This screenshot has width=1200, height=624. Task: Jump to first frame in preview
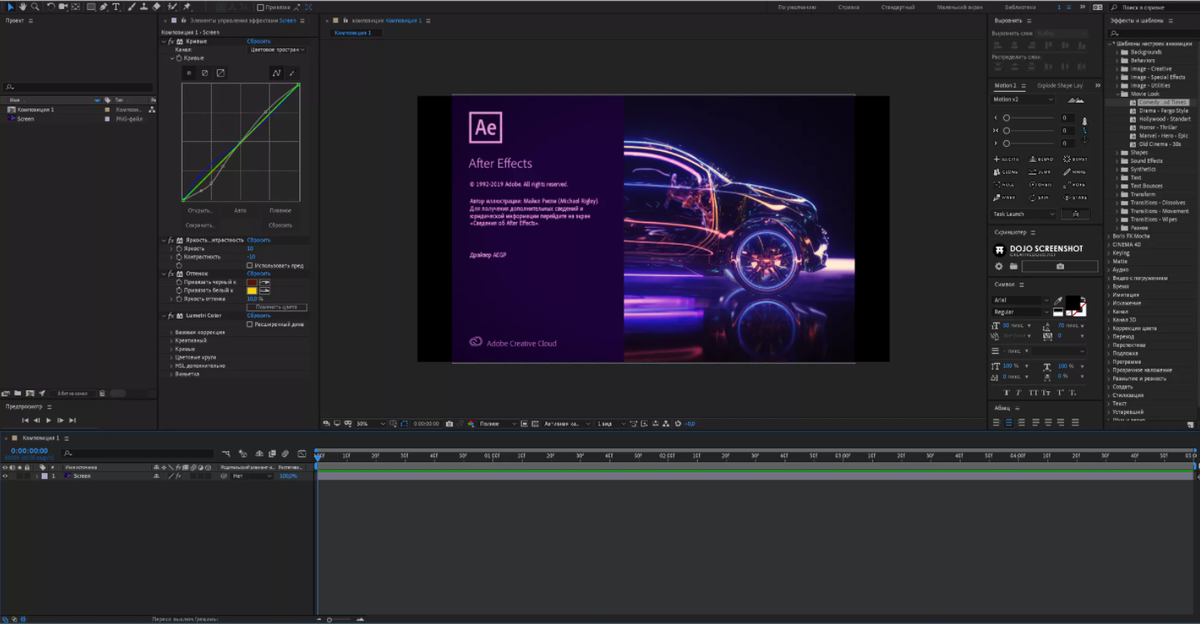click(x=25, y=420)
